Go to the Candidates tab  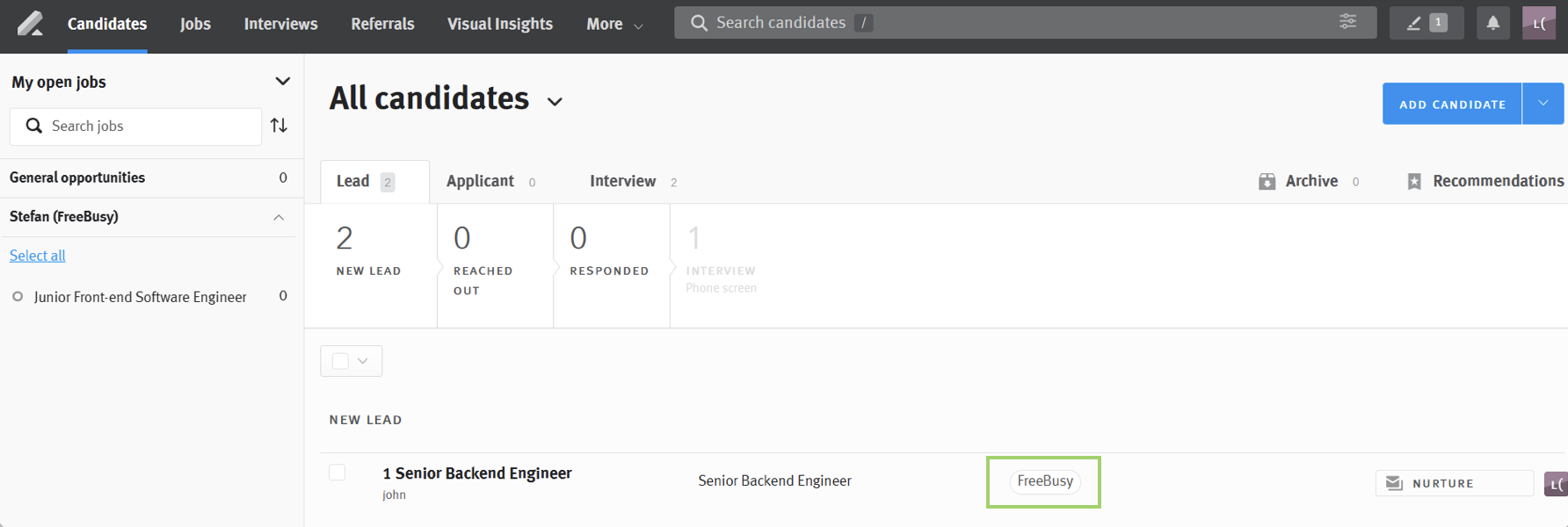107,24
